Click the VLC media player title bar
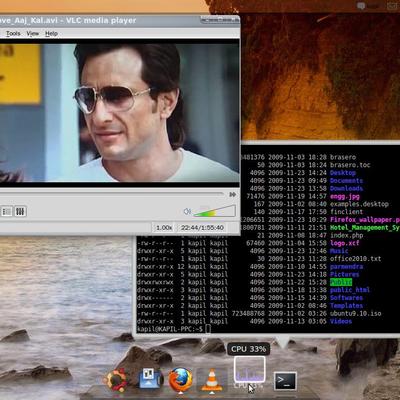The height and width of the screenshot is (400, 400). pyautogui.click(x=119, y=21)
